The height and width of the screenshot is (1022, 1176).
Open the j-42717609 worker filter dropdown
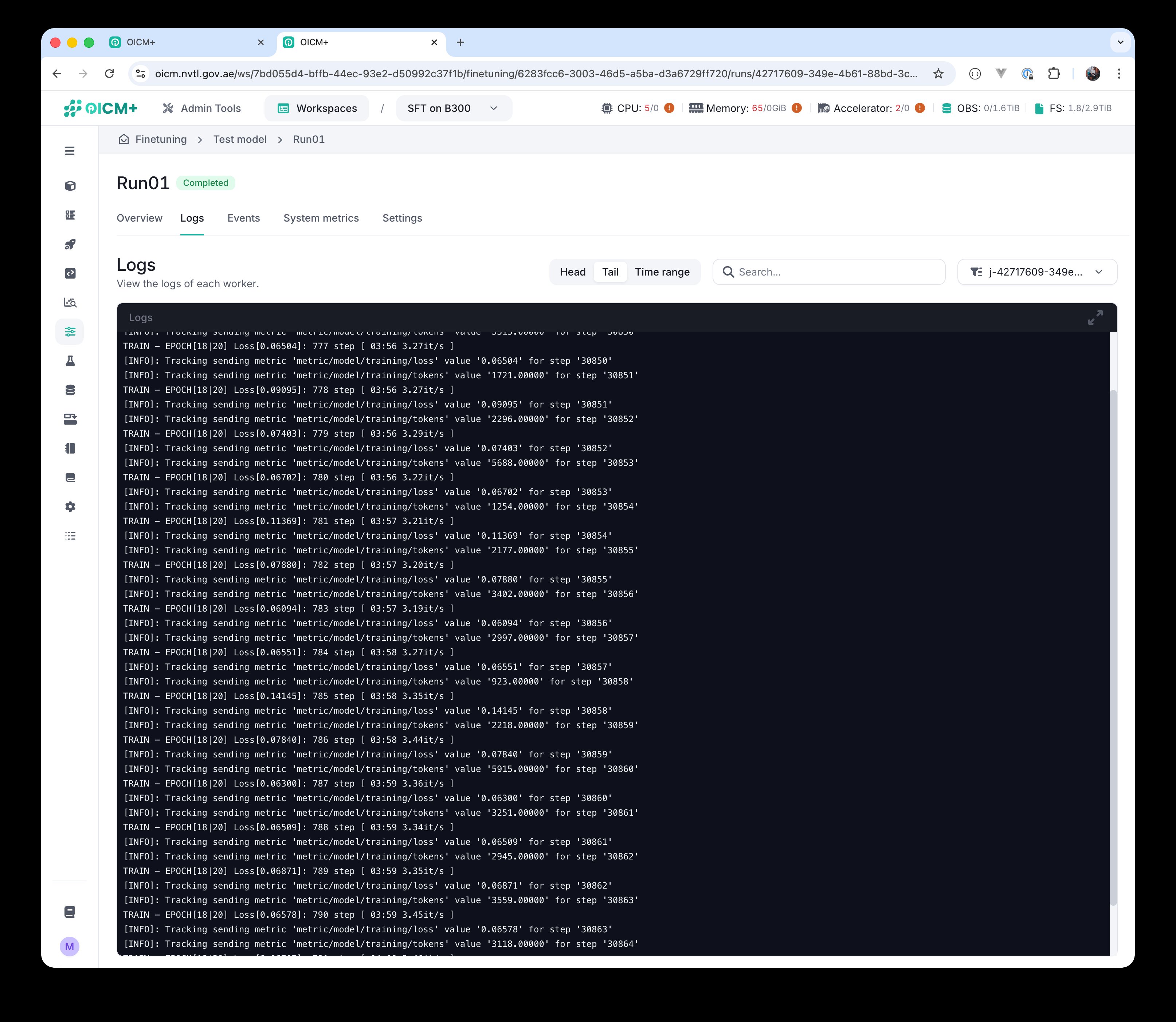(1037, 272)
